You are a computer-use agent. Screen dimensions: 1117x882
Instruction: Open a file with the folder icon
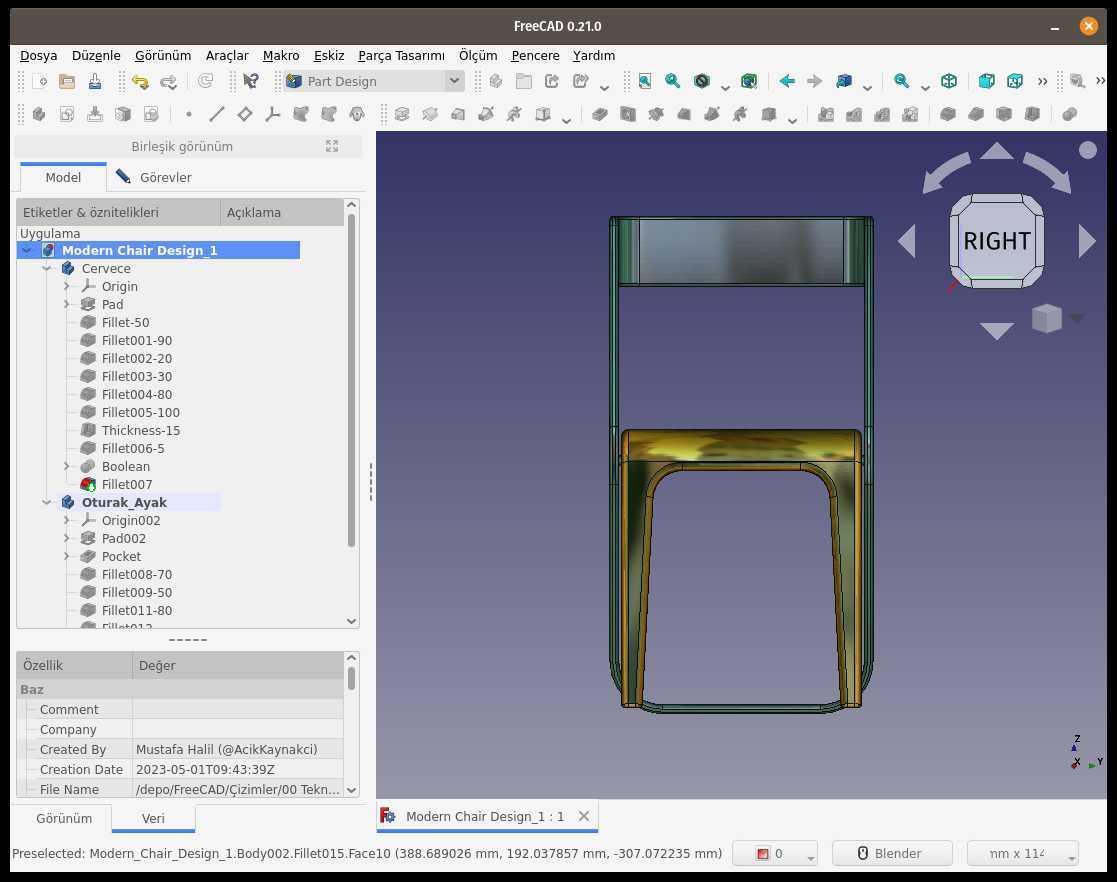click(x=67, y=81)
